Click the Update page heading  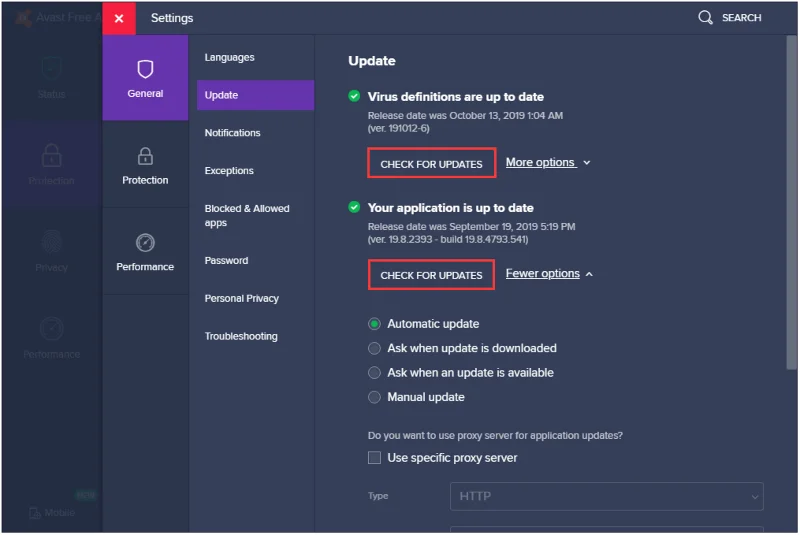point(372,61)
